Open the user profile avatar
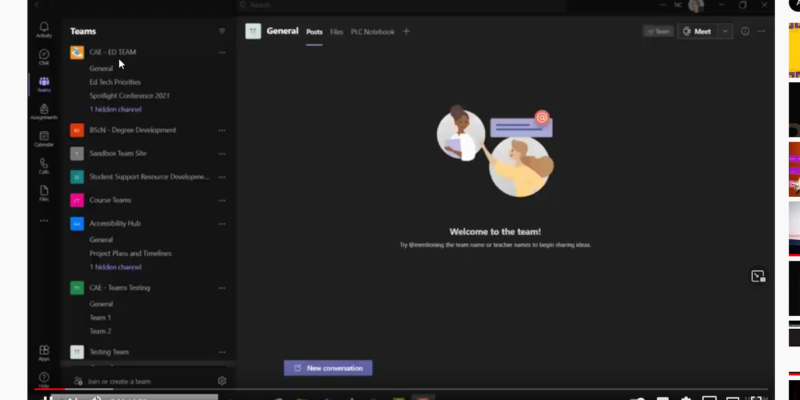This screenshot has width=800, height=400. pos(696,6)
